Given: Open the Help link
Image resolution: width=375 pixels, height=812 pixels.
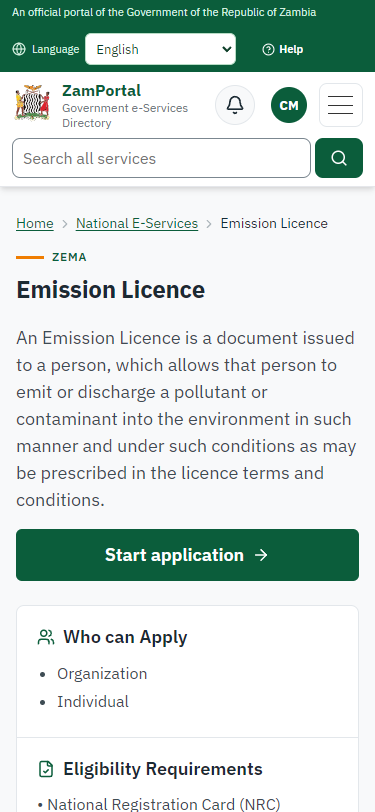Looking at the screenshot, I should [x=283, y=49].
